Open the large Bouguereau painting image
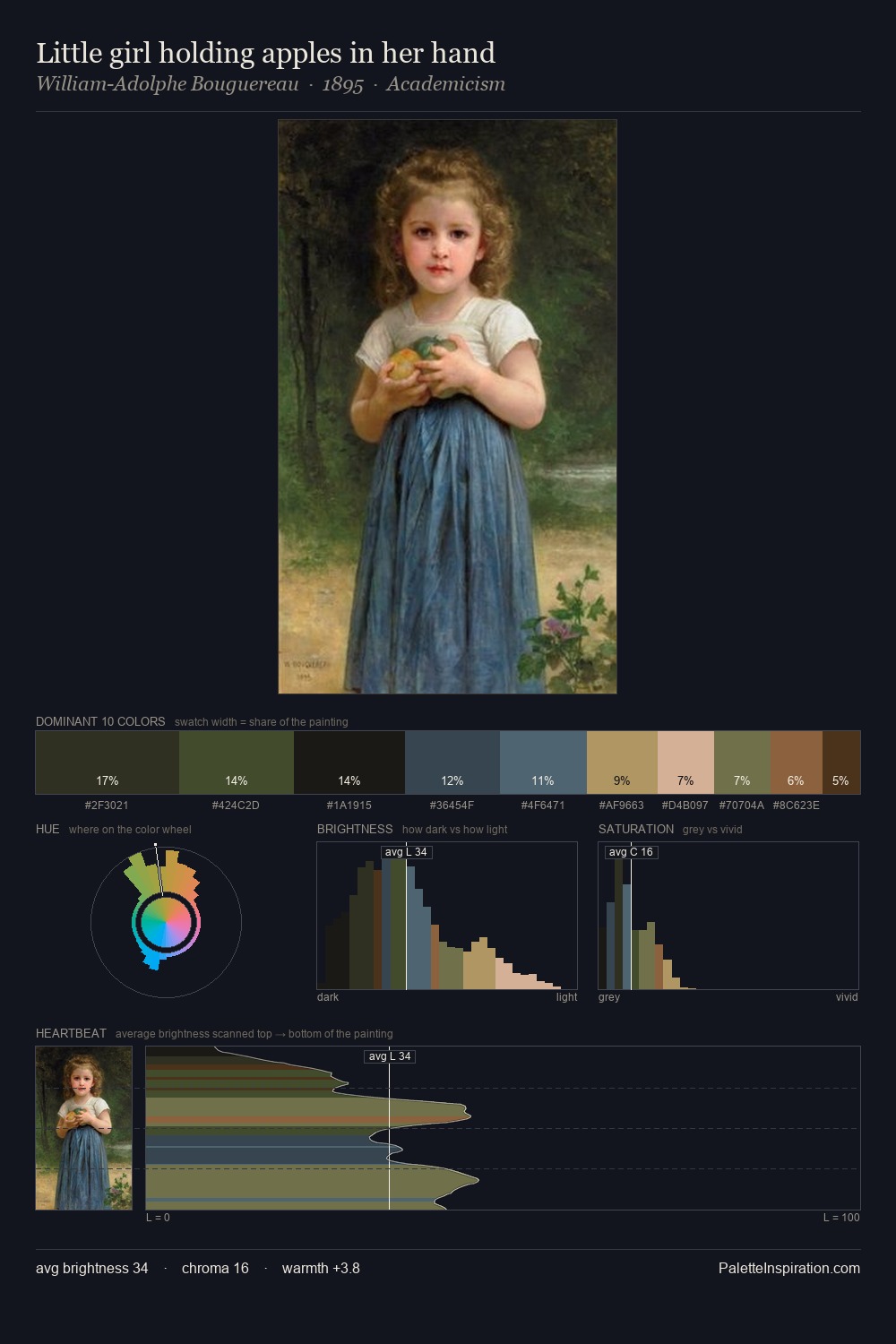The height and width of the screenshot is (1344, 896). click(x=447, y=407)
